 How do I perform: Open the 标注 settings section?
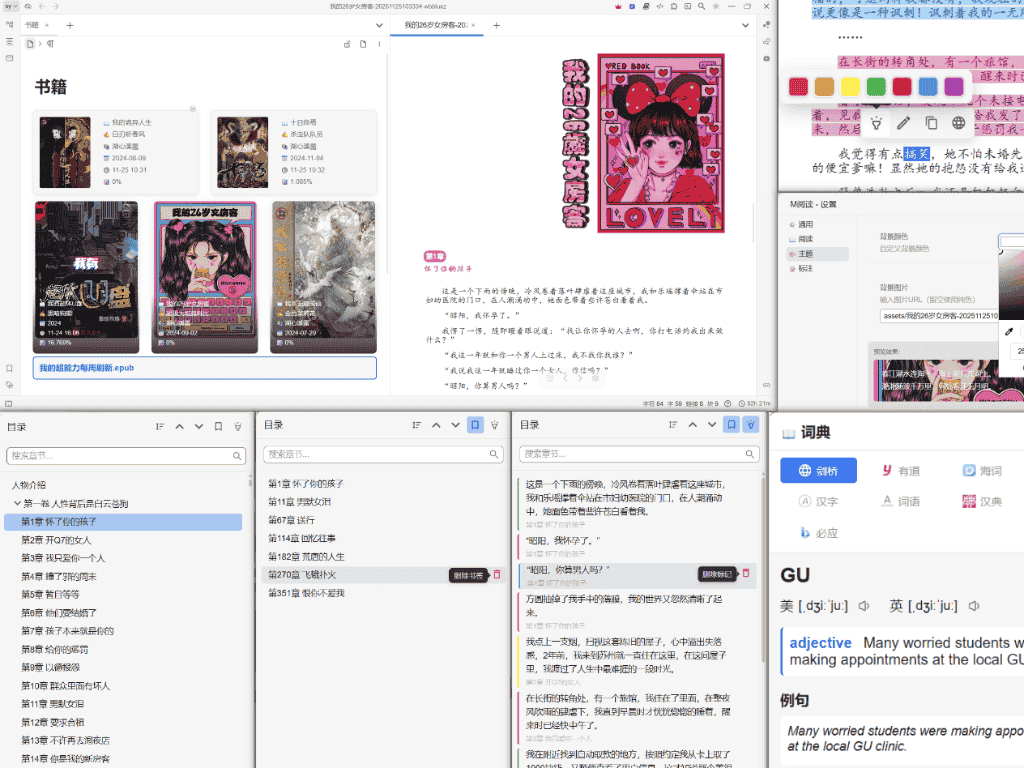point(806,268)
